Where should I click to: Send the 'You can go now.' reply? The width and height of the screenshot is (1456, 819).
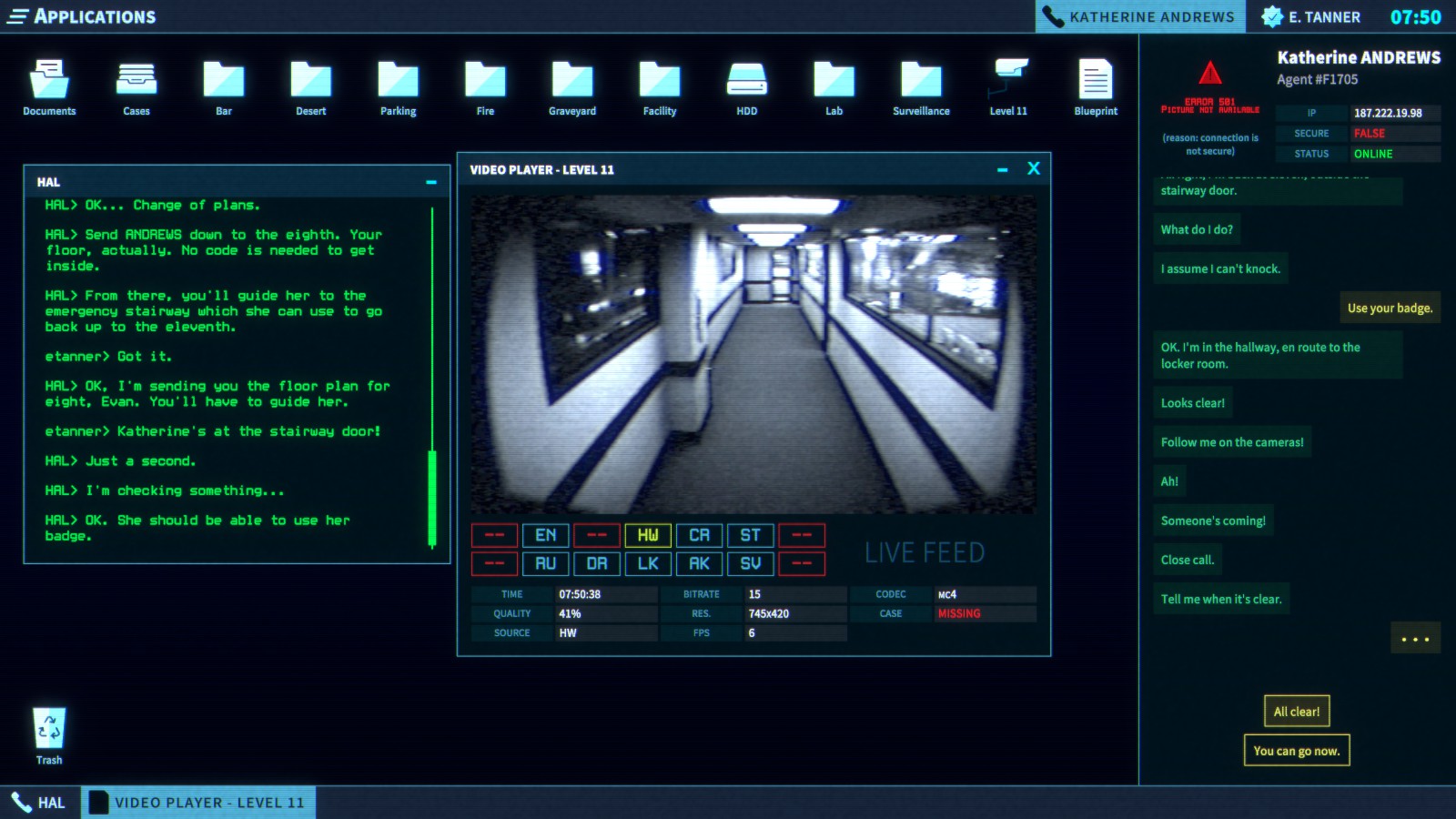(x=1296, y=751)
